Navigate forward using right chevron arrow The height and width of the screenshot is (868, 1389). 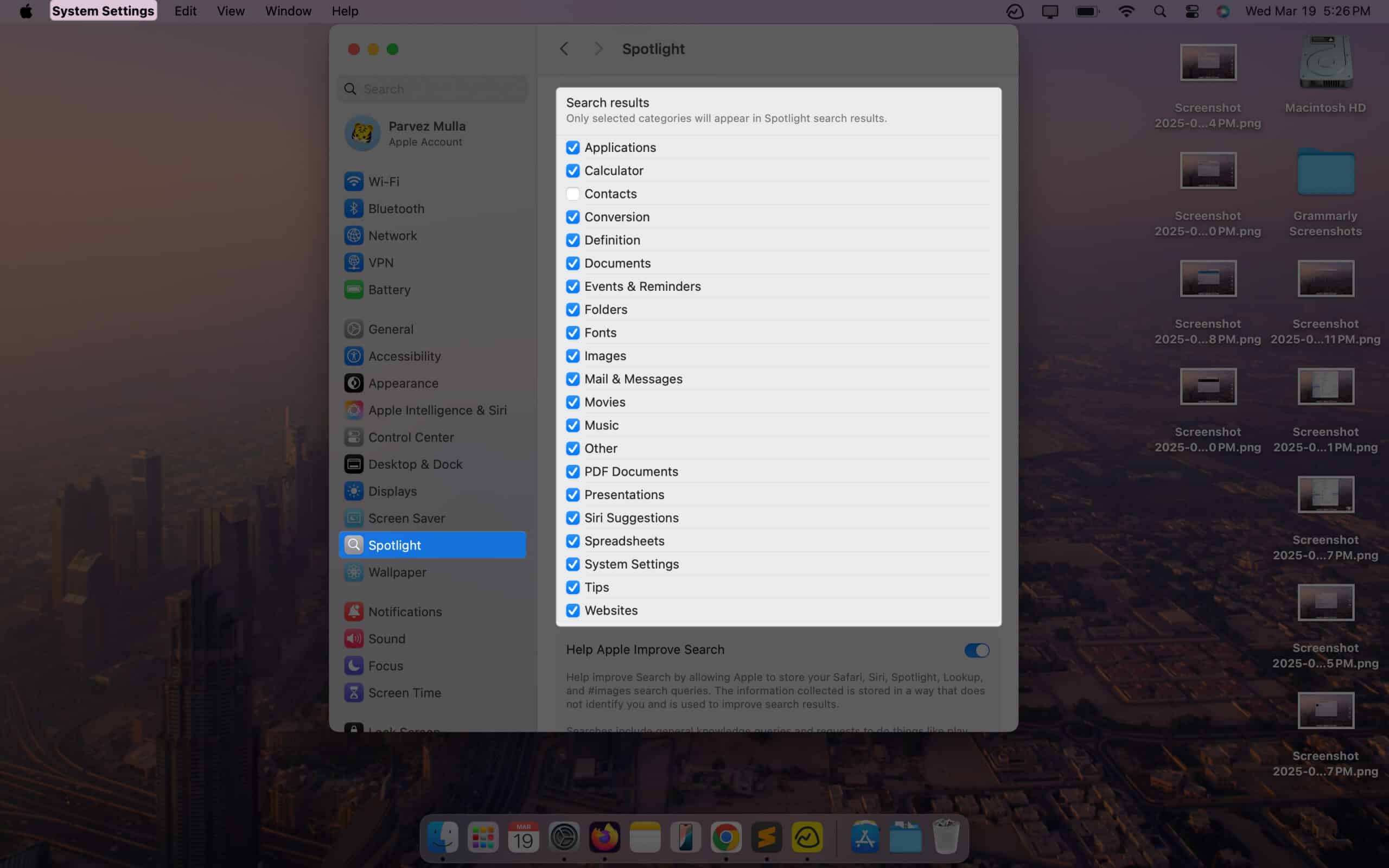(x=597, y=48)
